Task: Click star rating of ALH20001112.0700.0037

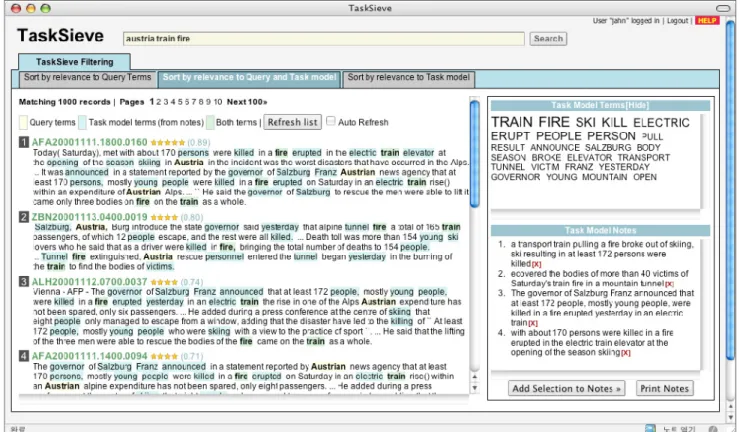Action: coord(164,282)
